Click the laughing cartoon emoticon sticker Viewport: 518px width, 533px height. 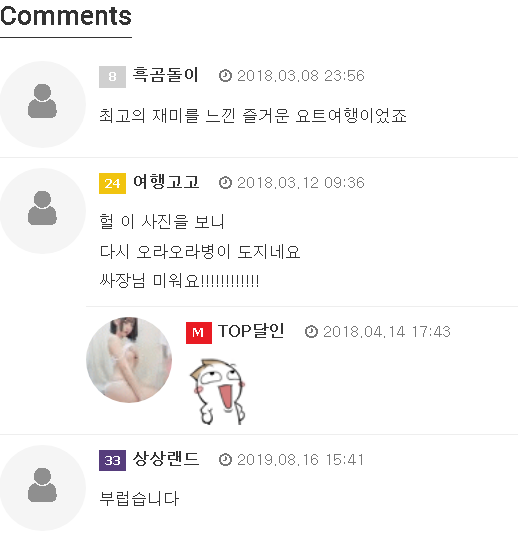coord(218,392)
